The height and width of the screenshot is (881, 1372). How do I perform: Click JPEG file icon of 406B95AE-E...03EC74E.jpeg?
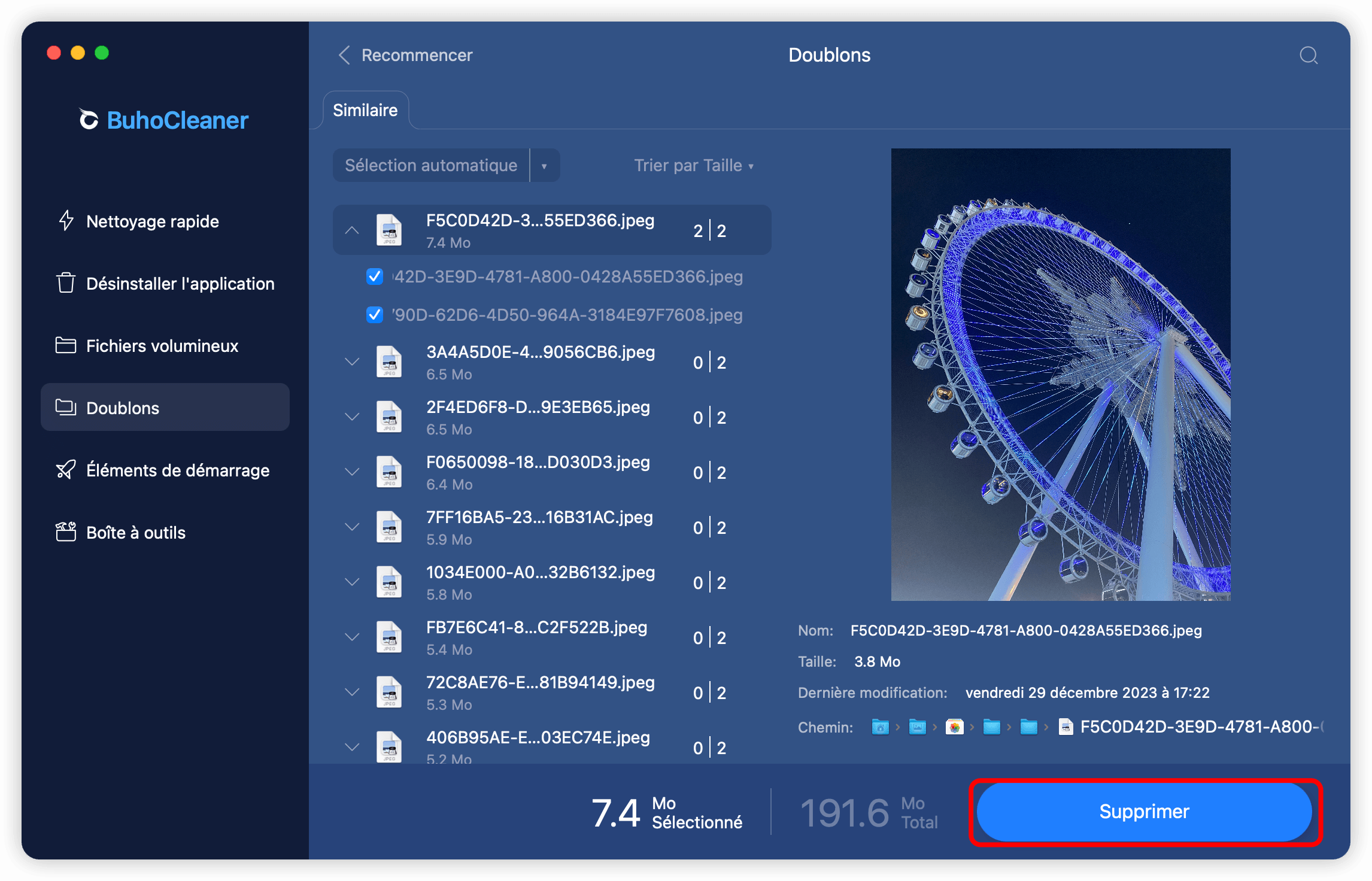point(389,747)
